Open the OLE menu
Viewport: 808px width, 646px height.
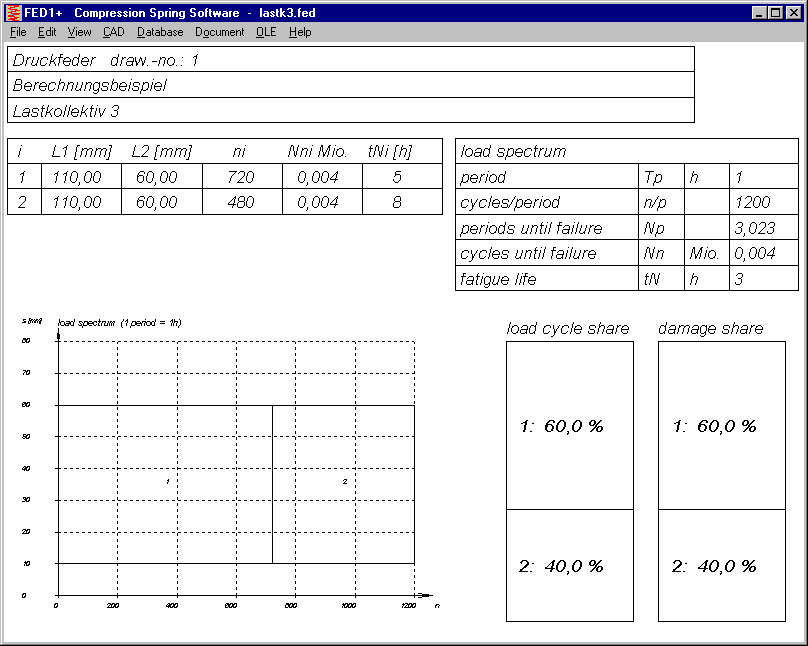point(266,32)
